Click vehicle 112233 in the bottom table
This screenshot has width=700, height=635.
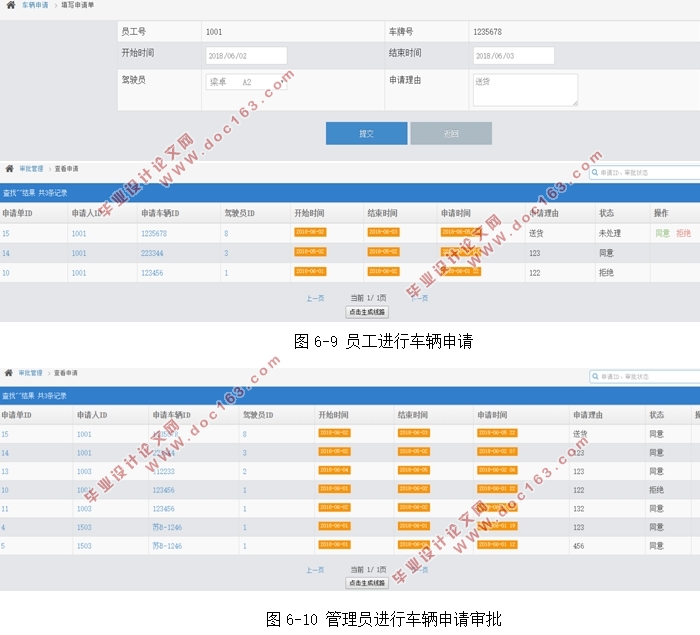[x=163, y=471]
